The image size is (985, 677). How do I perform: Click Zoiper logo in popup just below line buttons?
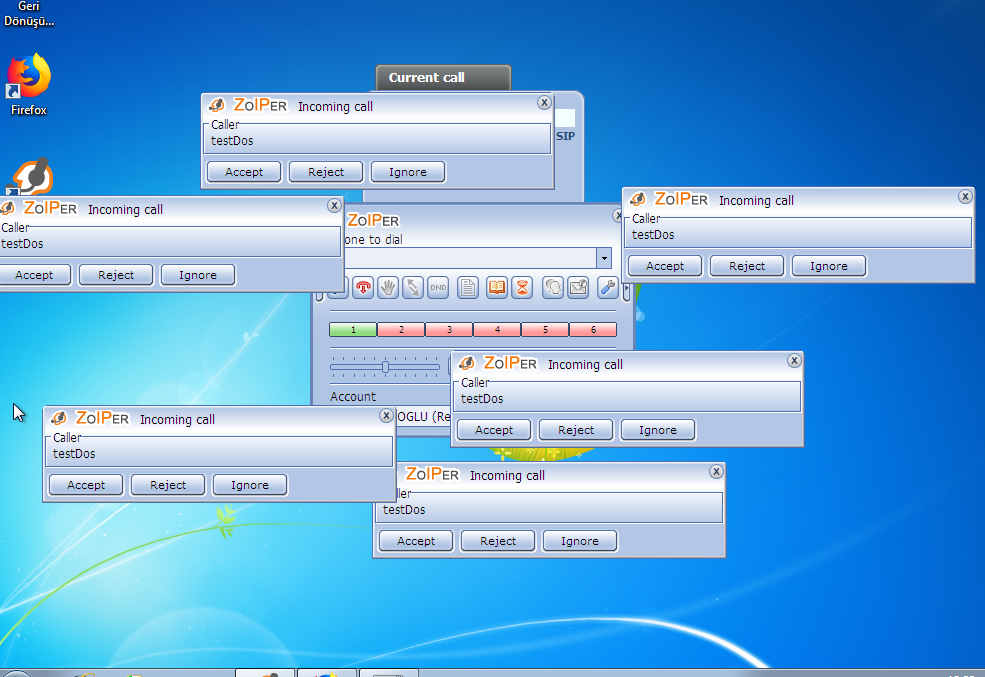[509, 363]
